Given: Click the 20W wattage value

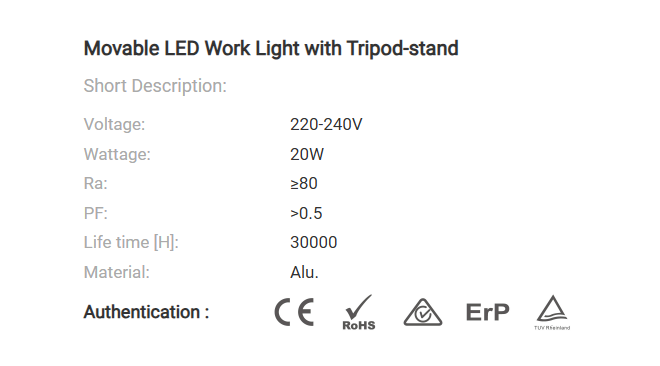Looking at the screenshot, I should click(307, 154).
